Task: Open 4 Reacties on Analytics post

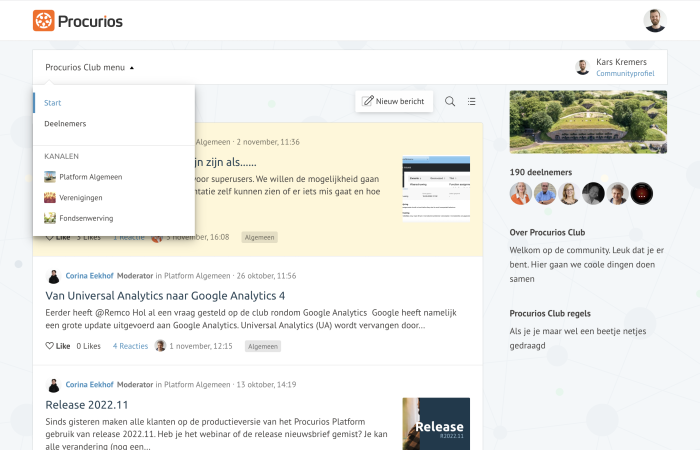Action: [130, 346]
